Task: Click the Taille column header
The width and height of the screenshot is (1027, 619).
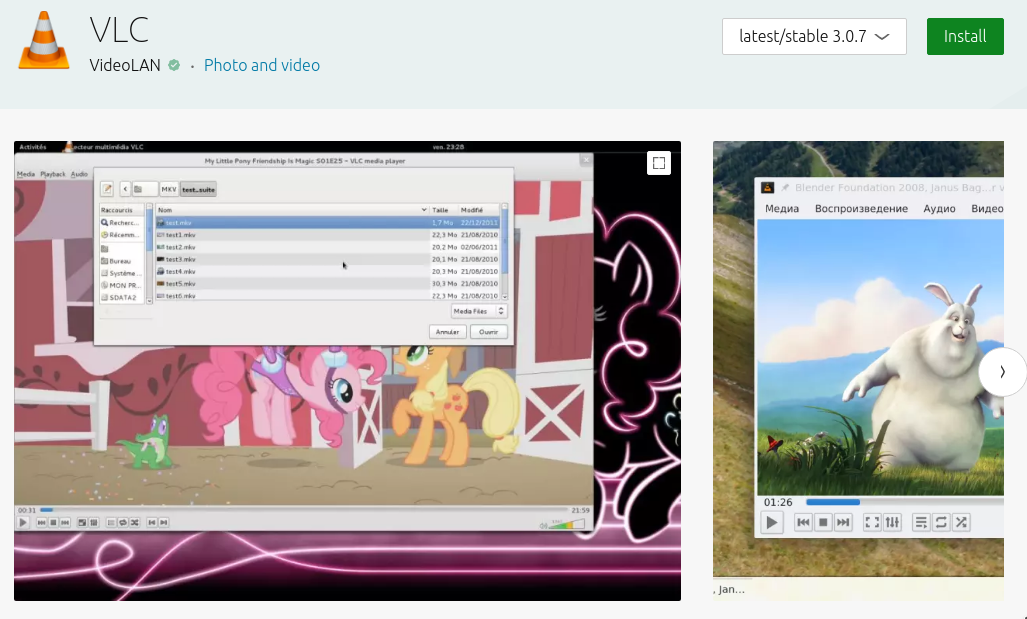Action: (x=443, y=210)
